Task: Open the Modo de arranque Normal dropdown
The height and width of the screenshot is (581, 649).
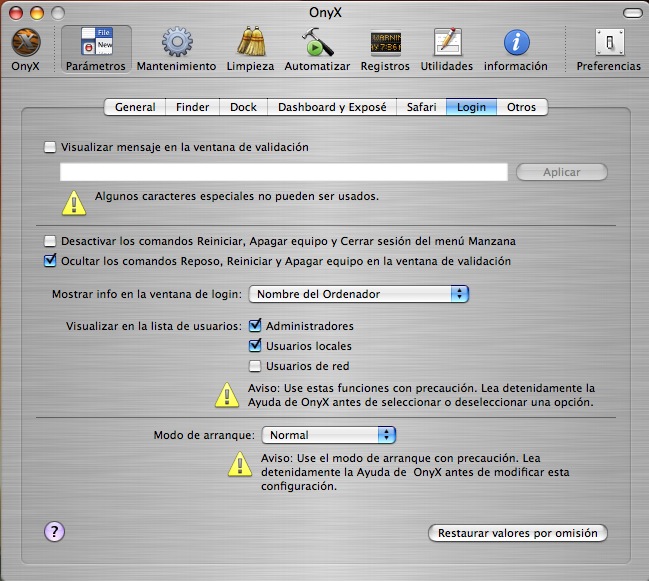Action: [329, 435]
